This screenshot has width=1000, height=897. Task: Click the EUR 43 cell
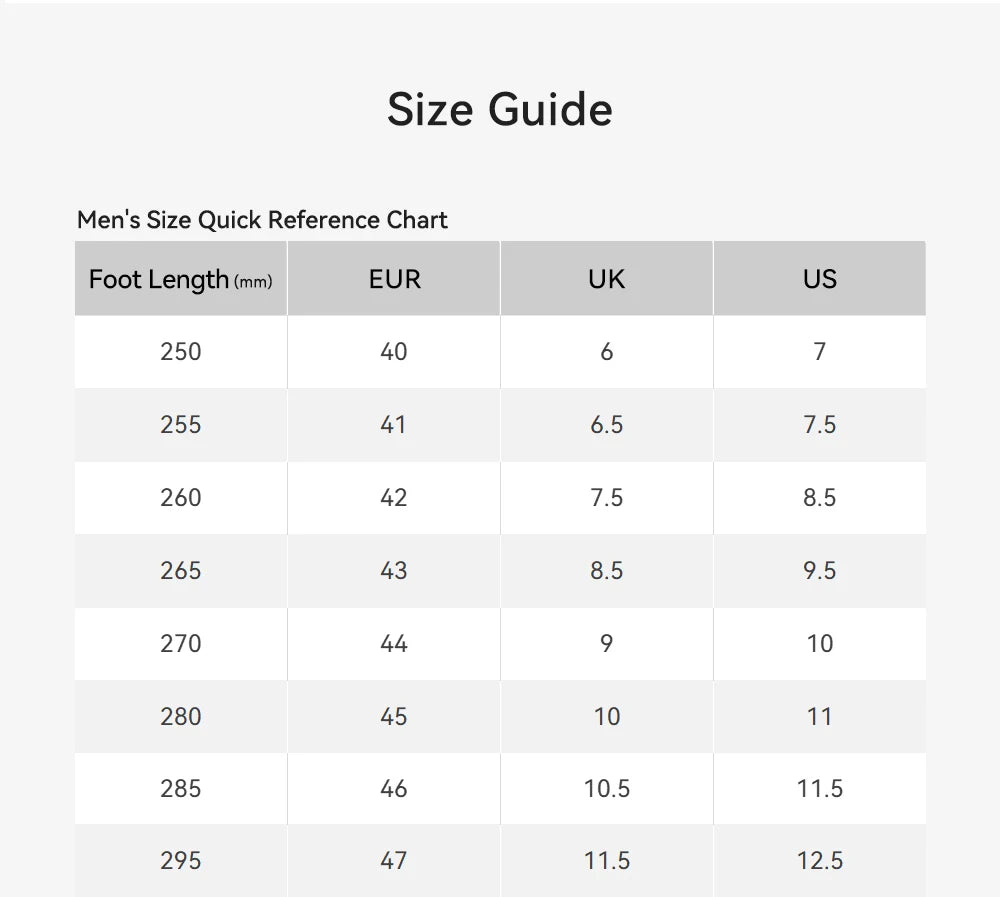(x=394, y=571)
